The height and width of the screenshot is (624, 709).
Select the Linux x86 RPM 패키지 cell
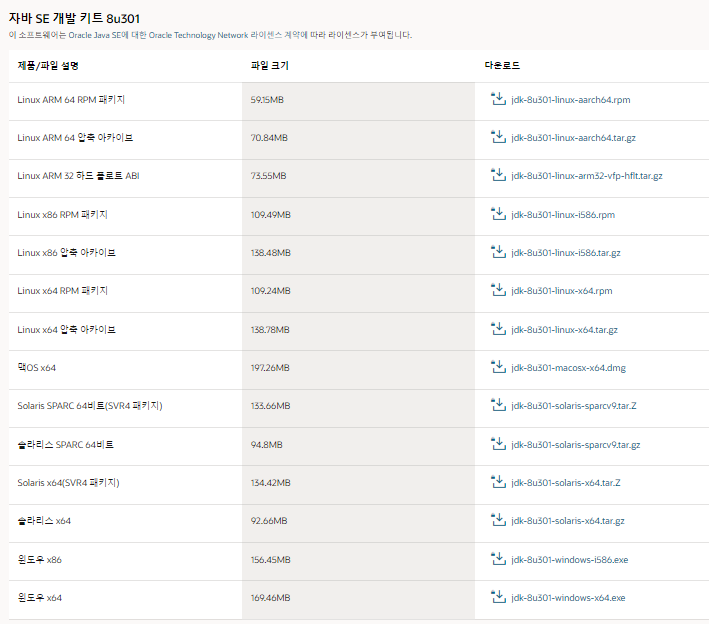click(125, 217)
